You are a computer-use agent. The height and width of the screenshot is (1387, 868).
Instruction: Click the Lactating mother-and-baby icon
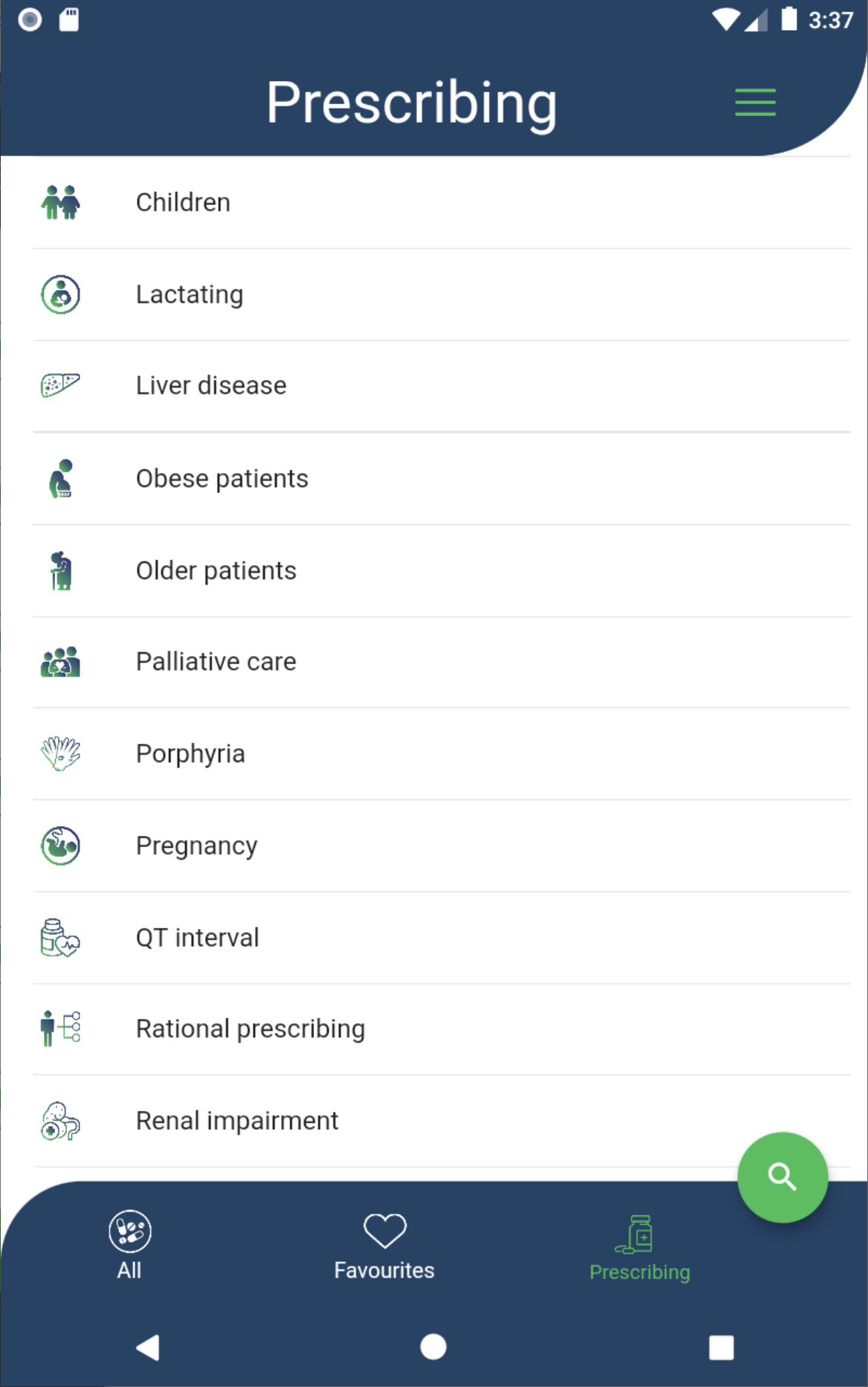click(60, 295)
